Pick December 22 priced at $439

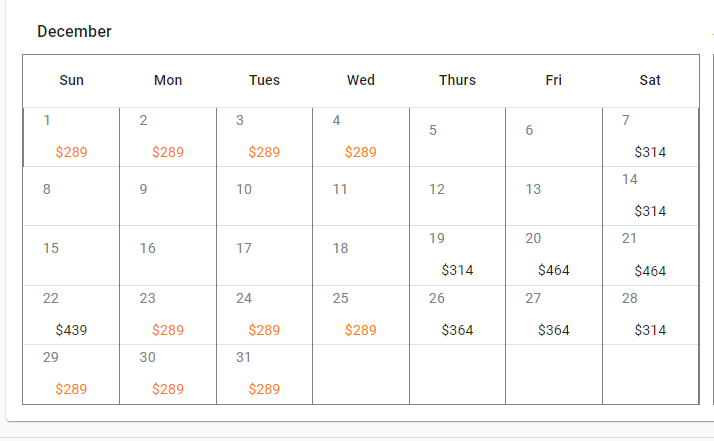coord(71,315)
